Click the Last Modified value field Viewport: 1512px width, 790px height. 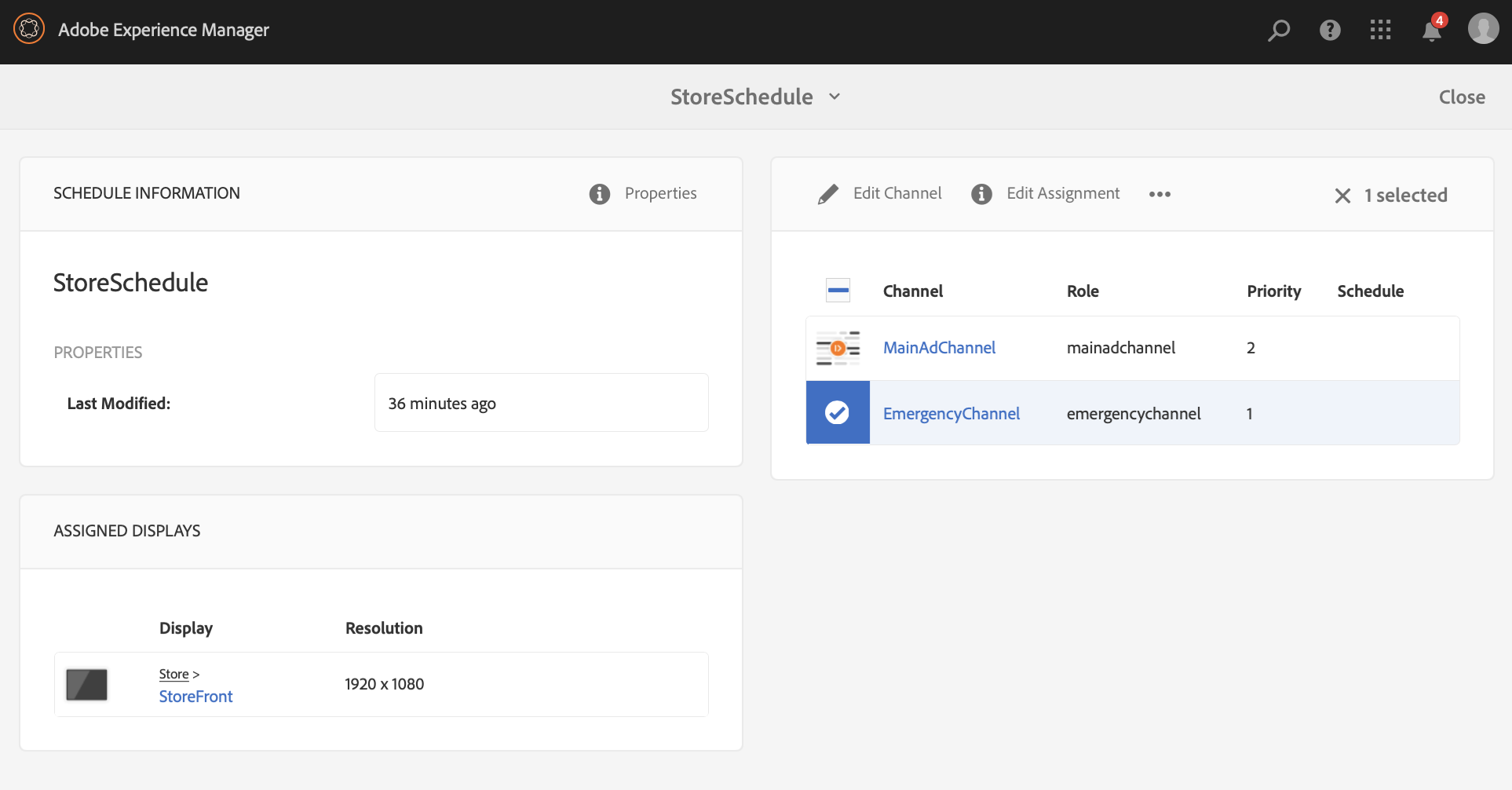[541, 403]
